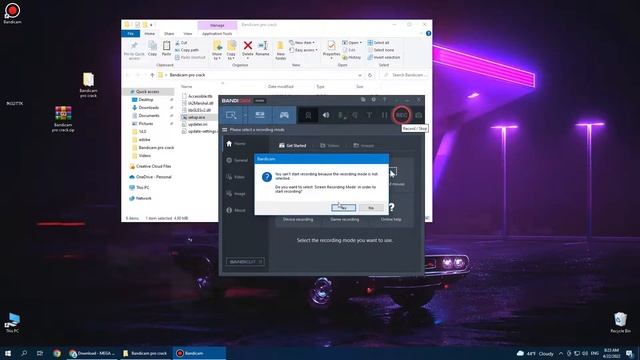Open the General section in Bandicam sidebar
Image resolution: width=640 pixels, height=360 pixels.
(237, 160)
